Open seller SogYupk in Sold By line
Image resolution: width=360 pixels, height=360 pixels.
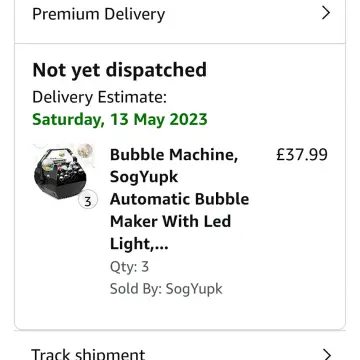tap(194, 289)
